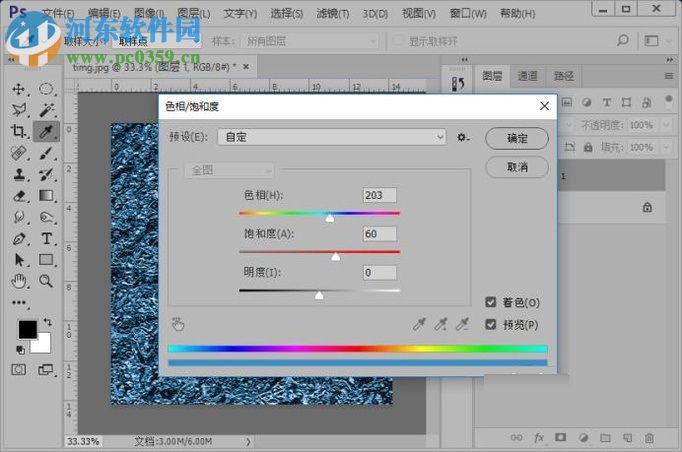
Task: Open the layer Opacity 100% dropdown
Action: (x=665, y=125)
